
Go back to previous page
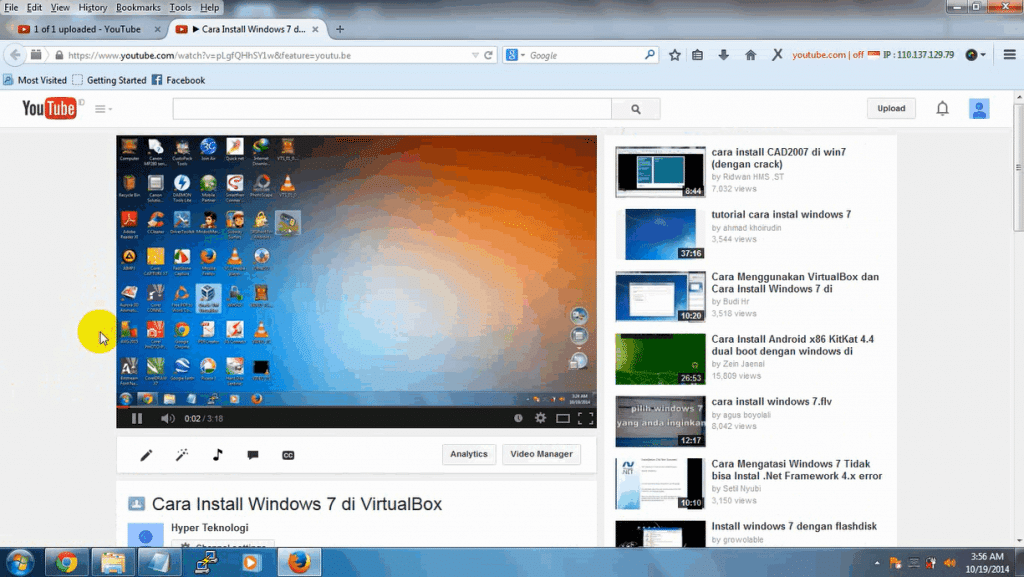point(15,55)
